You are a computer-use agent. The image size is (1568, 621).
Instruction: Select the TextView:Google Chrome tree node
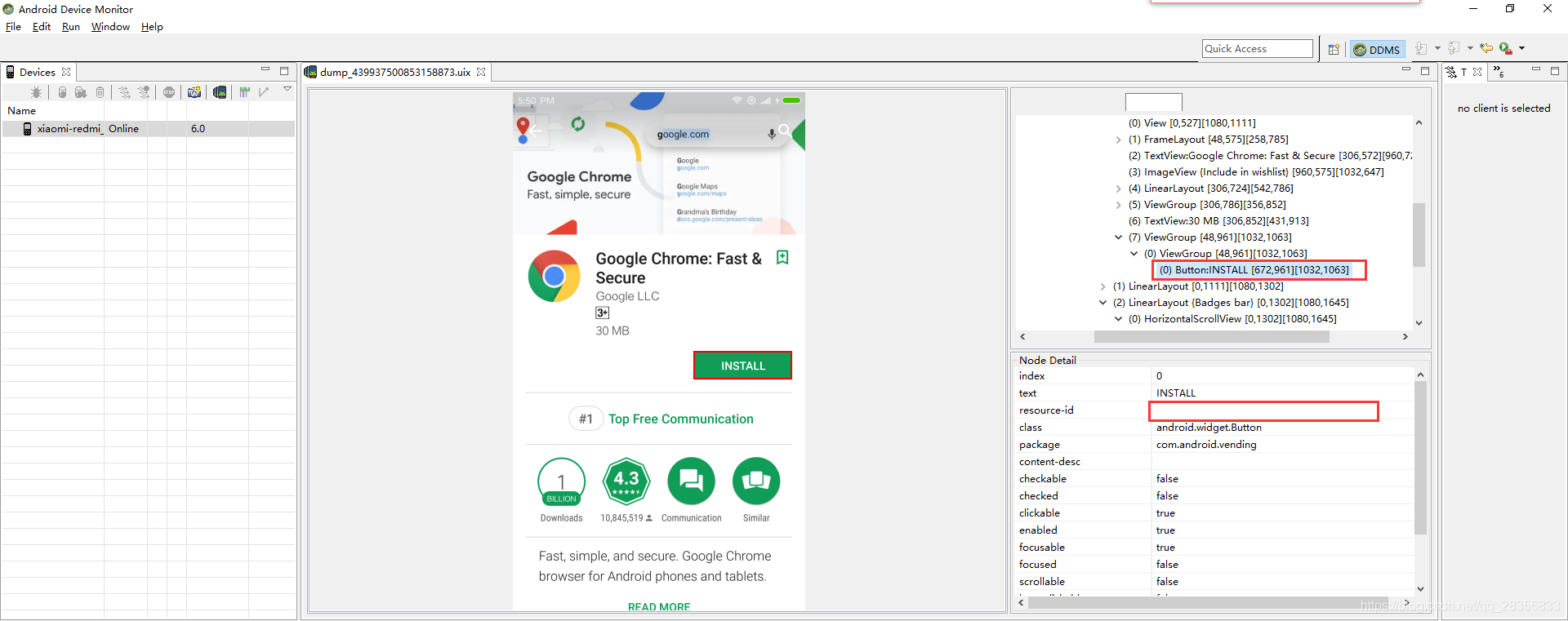tap(1270, 156)
